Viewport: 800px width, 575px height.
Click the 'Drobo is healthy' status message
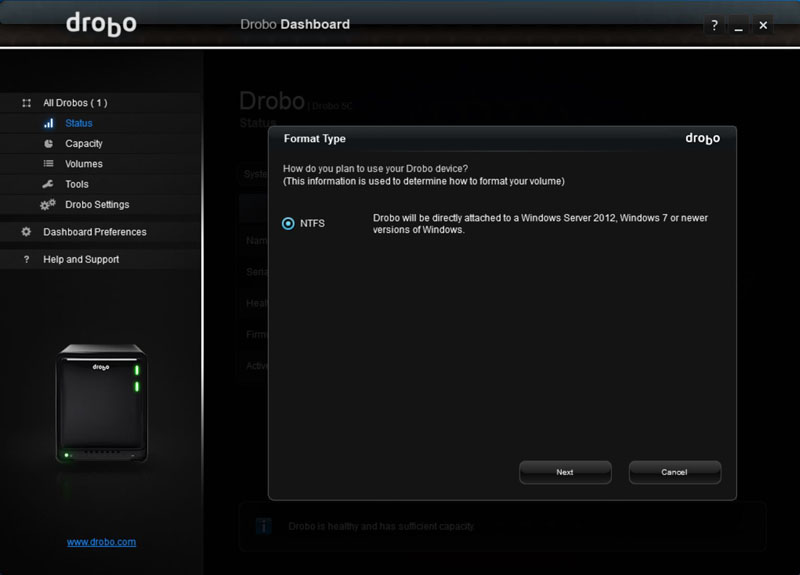coord(381,526)
